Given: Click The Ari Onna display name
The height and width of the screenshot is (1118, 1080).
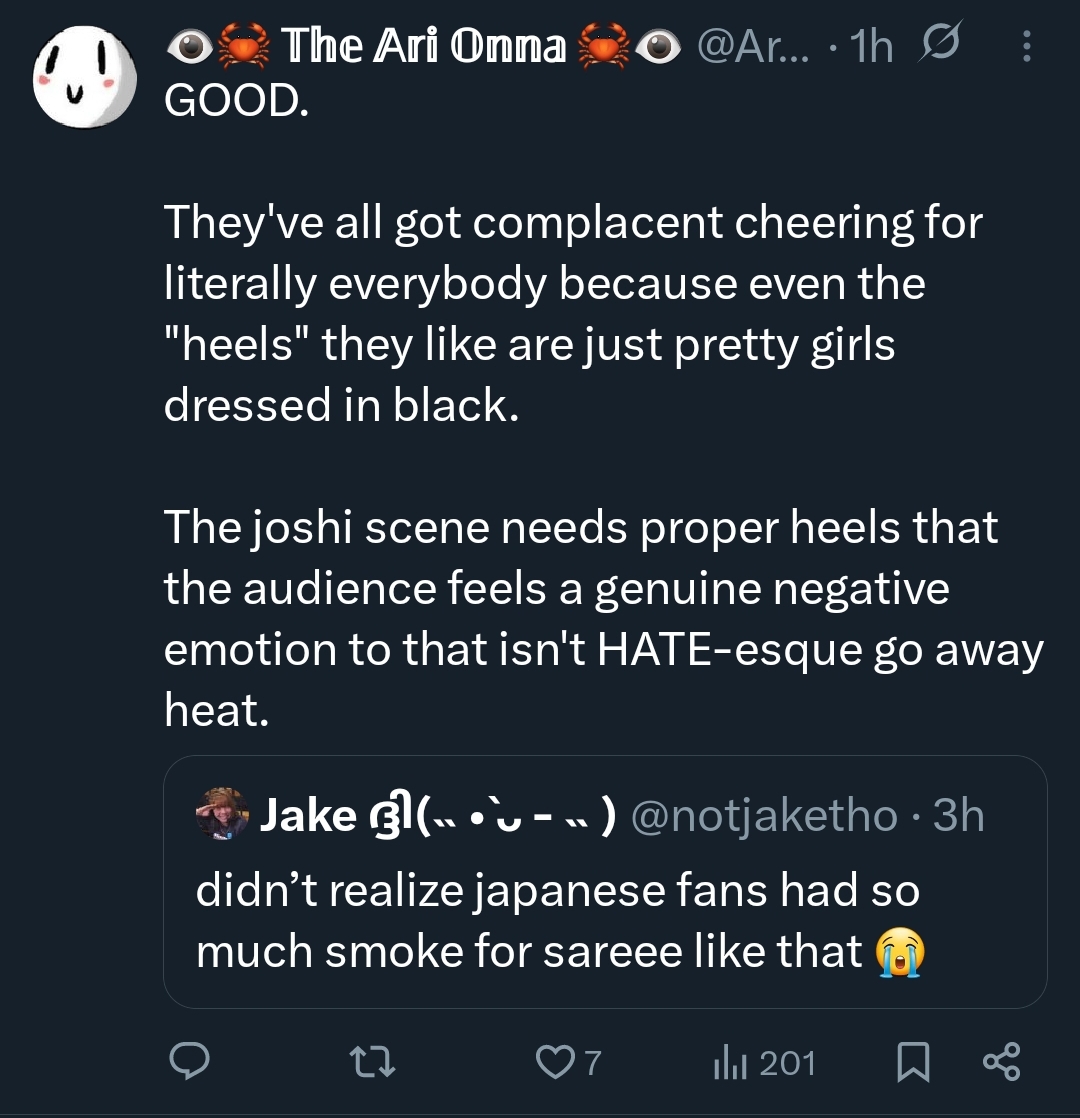Looking at the screenshot, I should 423,46.
